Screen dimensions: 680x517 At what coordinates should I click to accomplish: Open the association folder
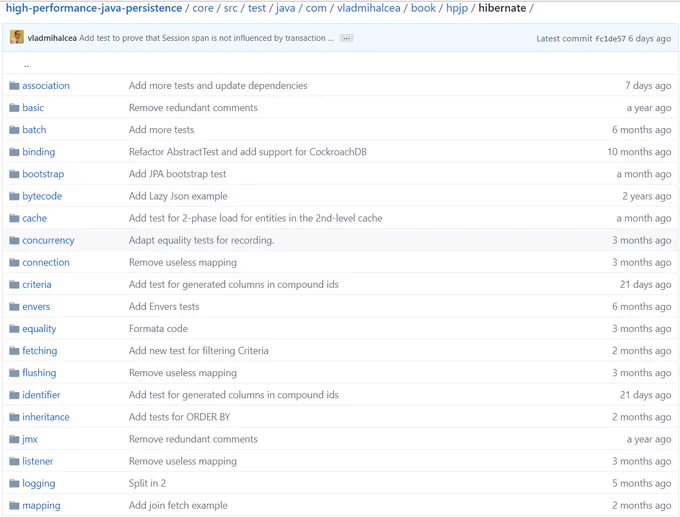[x=46, y=85]
